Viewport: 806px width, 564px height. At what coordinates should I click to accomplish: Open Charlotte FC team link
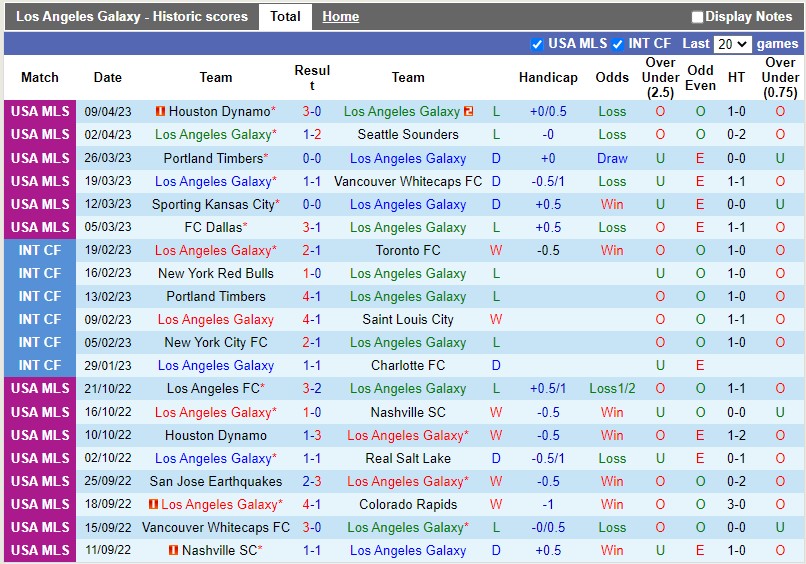[x=408, y=365]
